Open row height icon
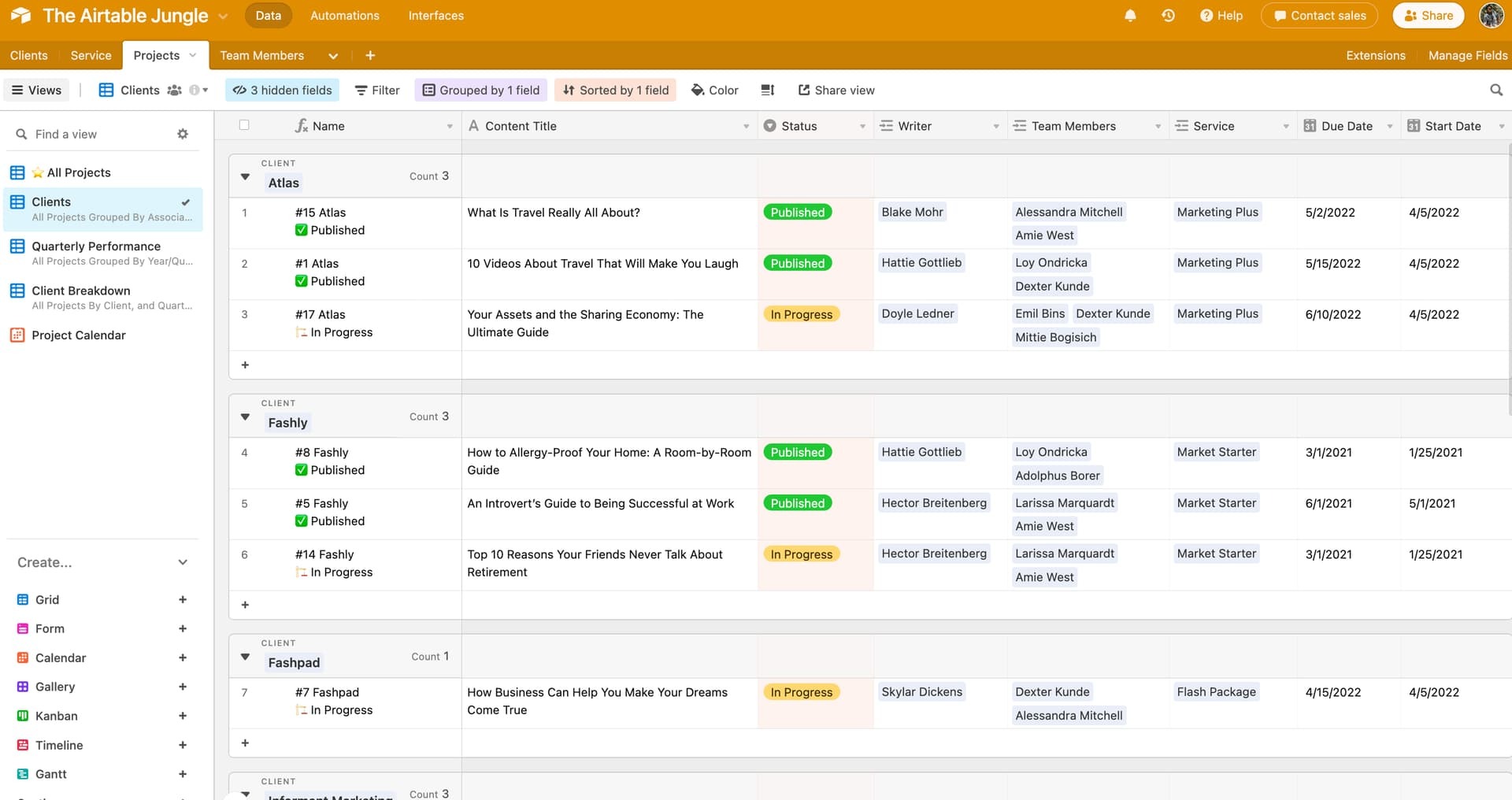Image resolution: width=1512 pixels, height=800 pixels. [768, 90]
